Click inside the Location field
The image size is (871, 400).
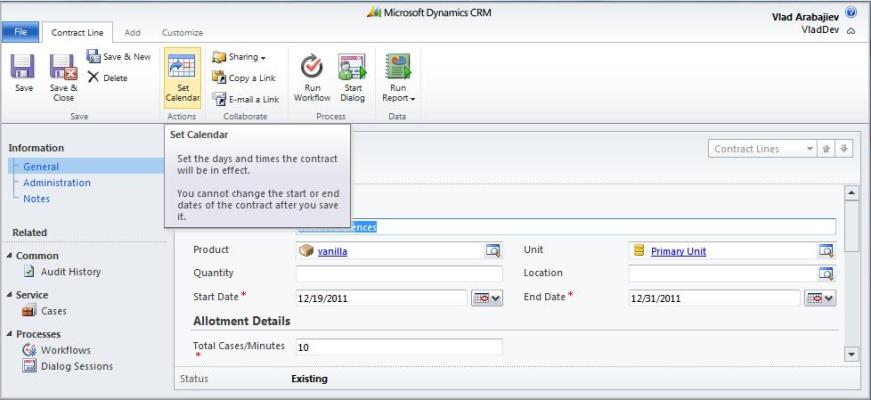pos(723,273)
